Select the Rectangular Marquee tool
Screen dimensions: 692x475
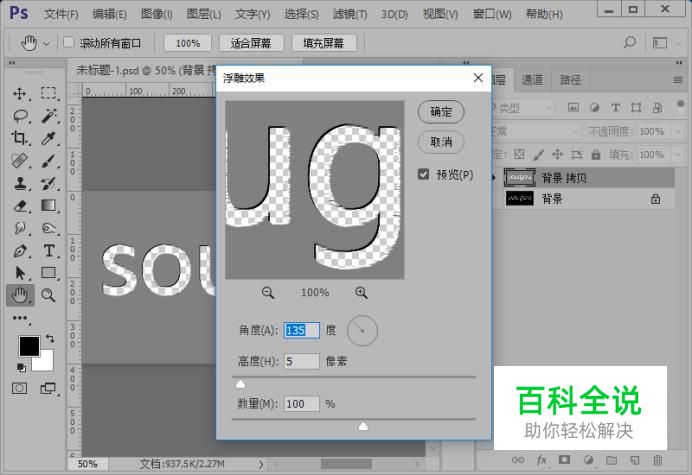[48, 93]
